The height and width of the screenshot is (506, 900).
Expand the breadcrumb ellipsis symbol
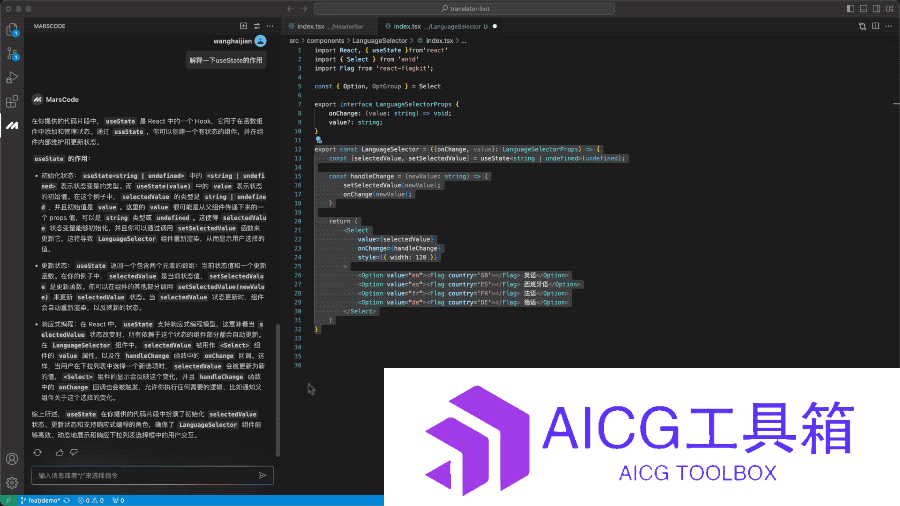coord(464,41)
